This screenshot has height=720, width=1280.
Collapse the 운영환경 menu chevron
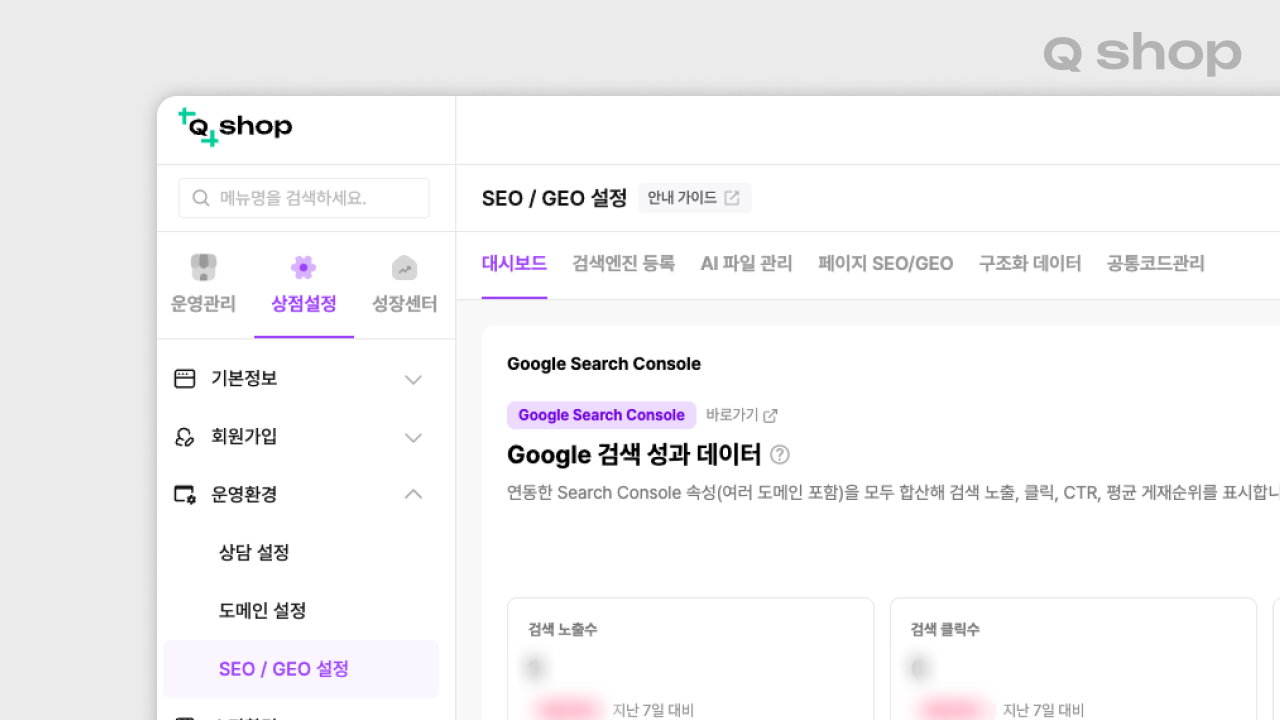coord(413,494)
